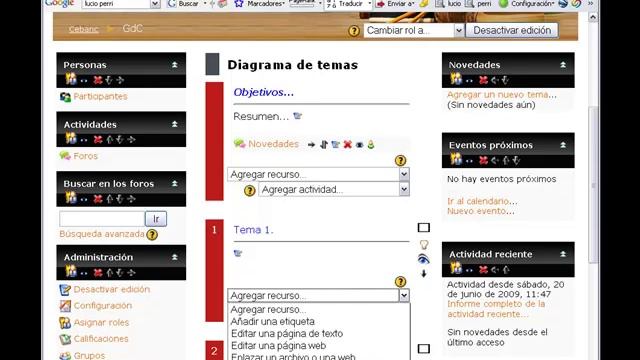The image size is (640, 360).
Task: Toggle hide eye icon in Actividad reciente block
Action: [469, 271]
